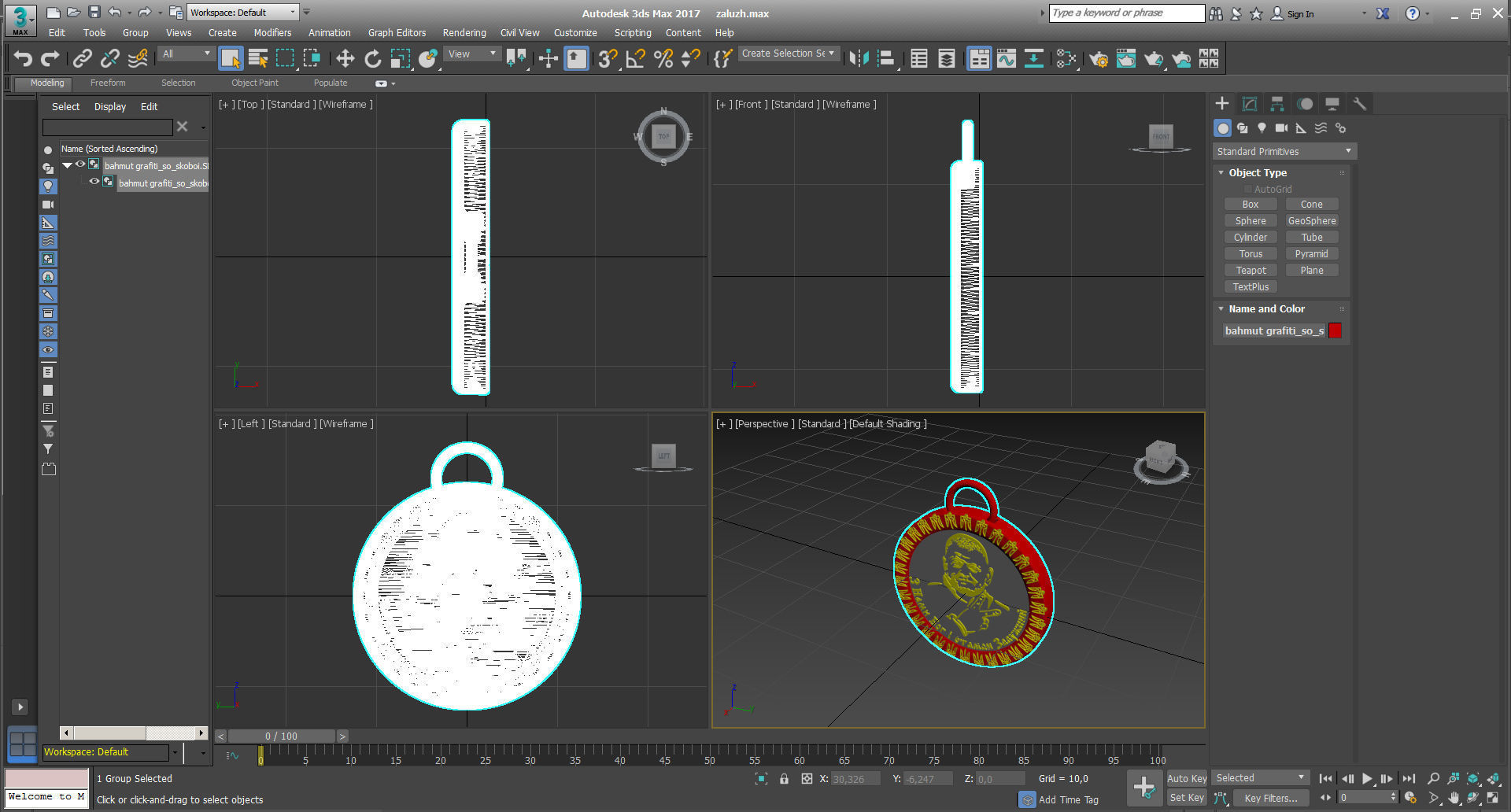Open the Modifiers menu
This screenshot has width=1511, height=812.
[x=272, y=33]
